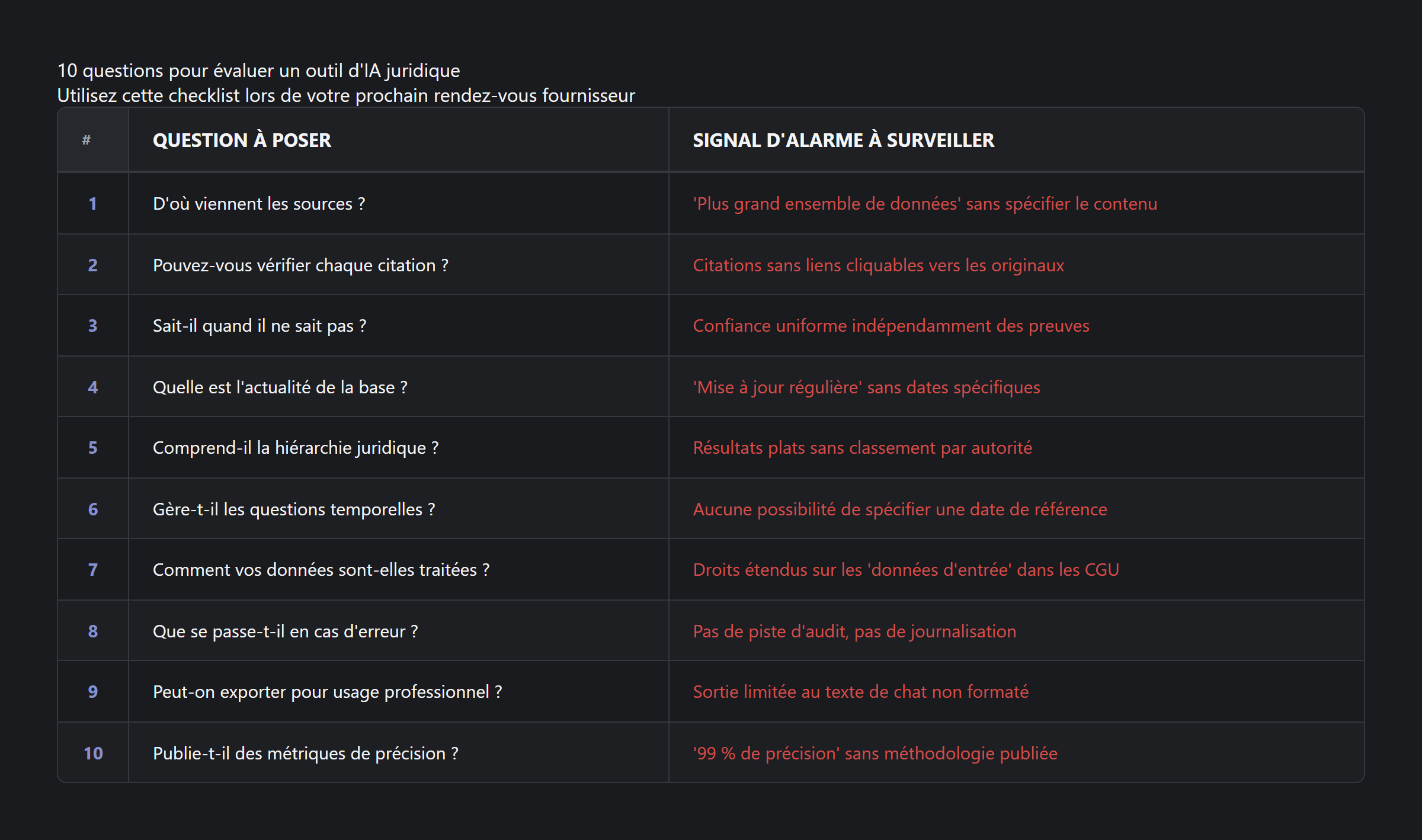
Task: Click the '99 % de précision' warning text
Action: (875, 754)
